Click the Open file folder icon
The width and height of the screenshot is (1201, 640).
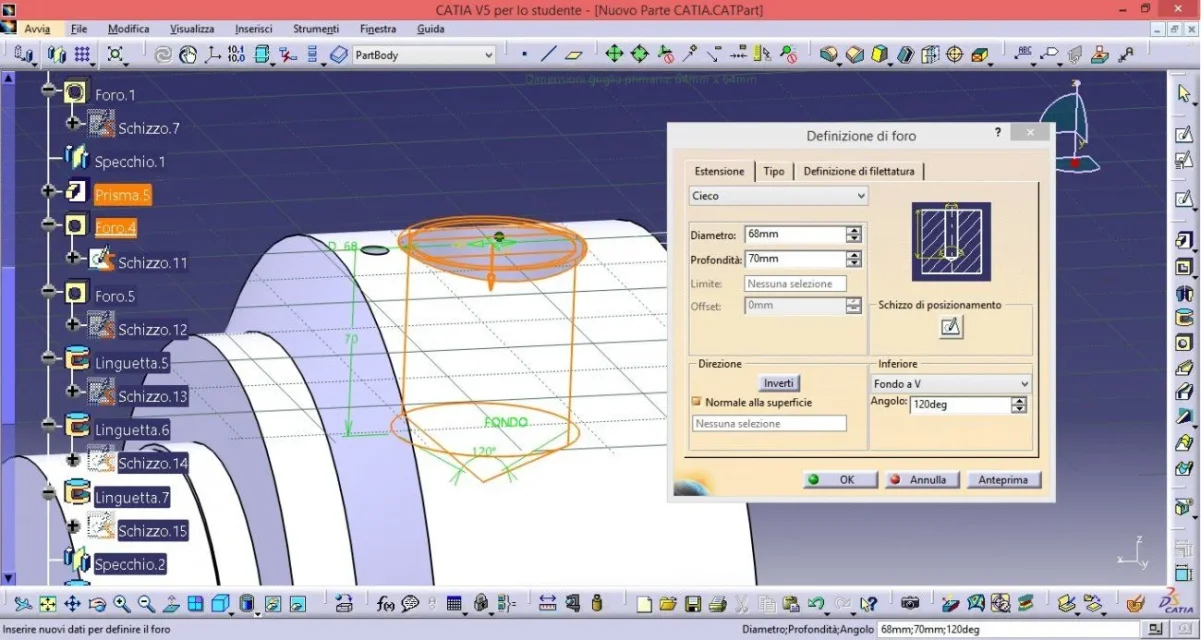[x=669, y=604]
